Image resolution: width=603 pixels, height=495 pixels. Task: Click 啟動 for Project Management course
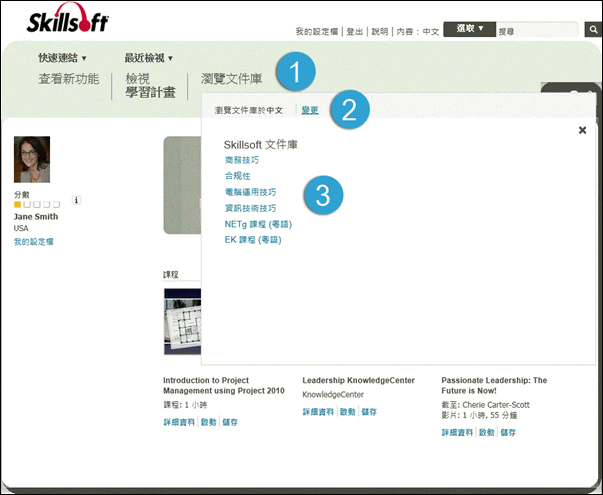[x=208, y=422]
